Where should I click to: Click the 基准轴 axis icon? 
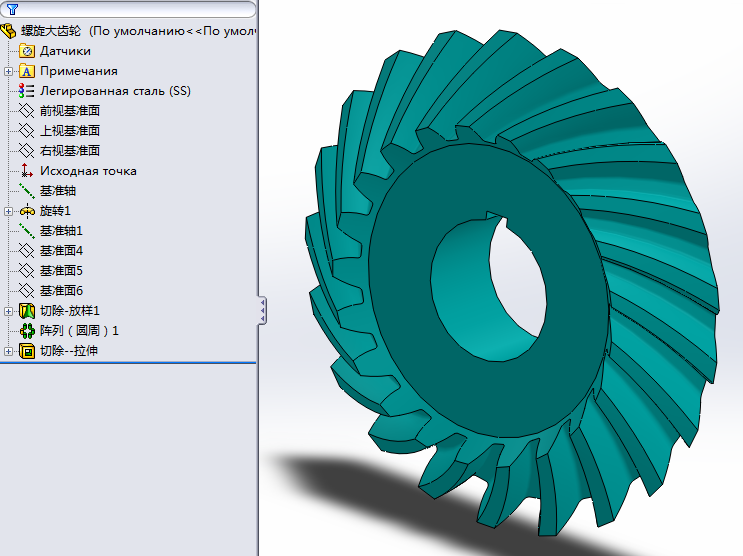[27, 191]
